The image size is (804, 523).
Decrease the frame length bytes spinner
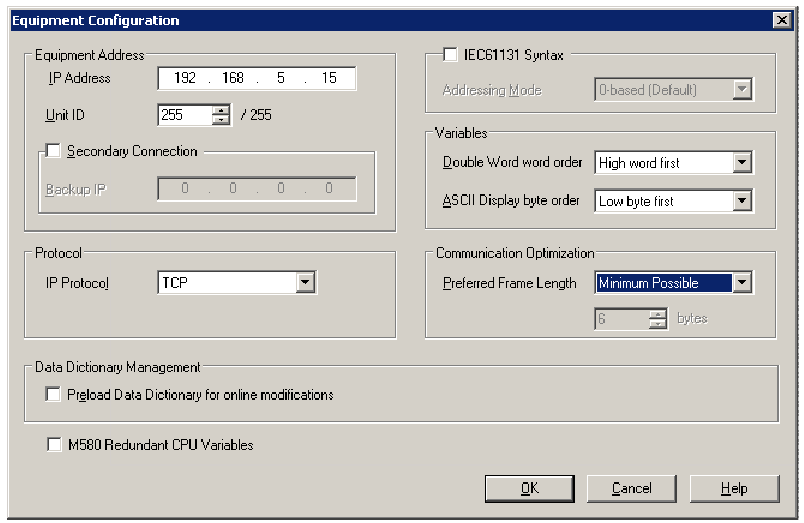click(657, 323)
